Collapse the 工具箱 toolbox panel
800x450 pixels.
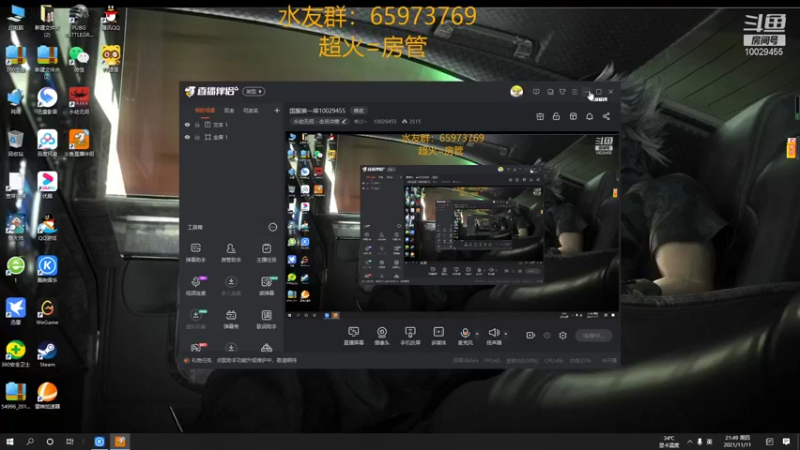tap(272, 227)
